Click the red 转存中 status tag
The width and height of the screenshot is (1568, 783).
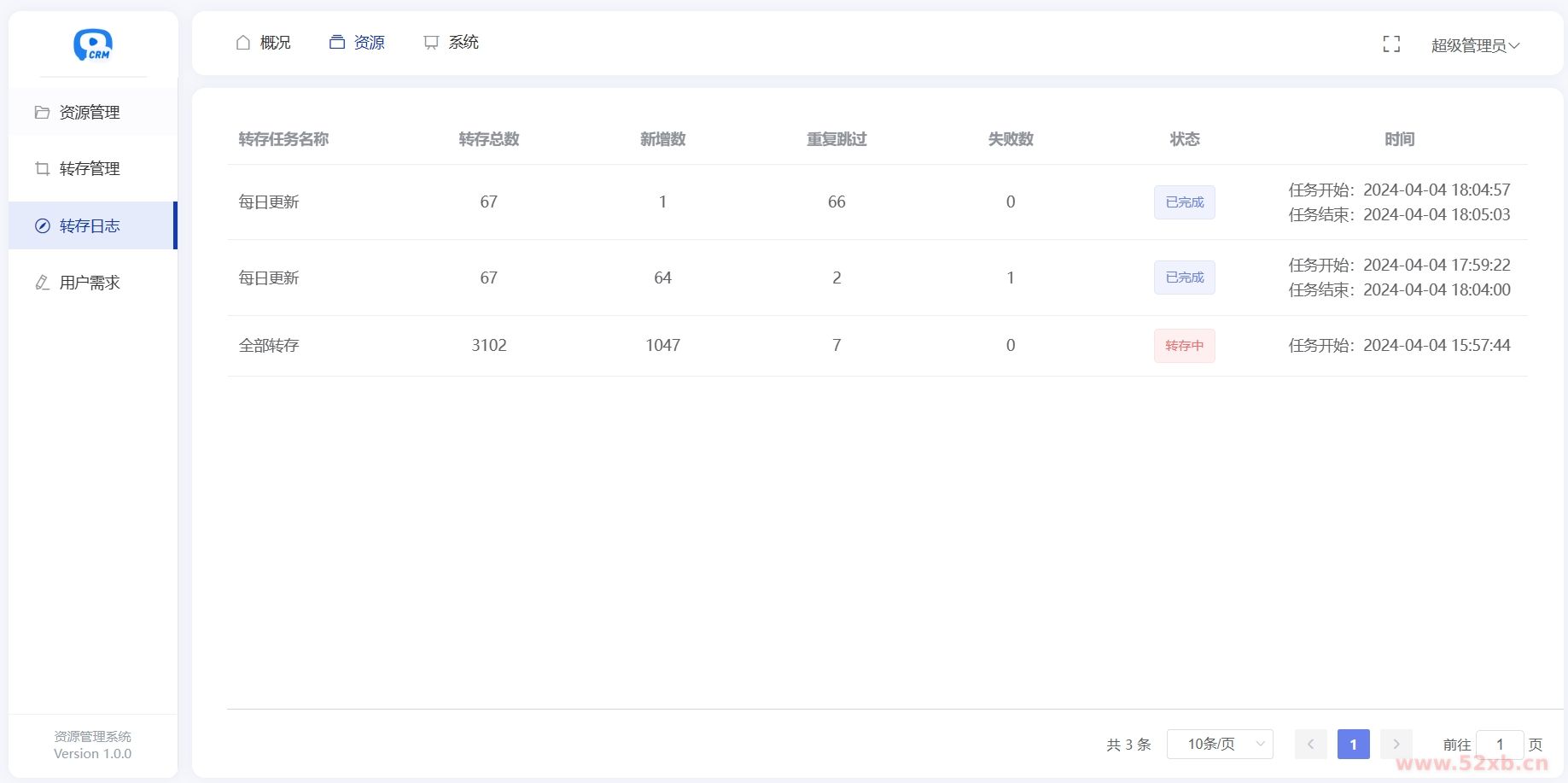coord(1184,346)
